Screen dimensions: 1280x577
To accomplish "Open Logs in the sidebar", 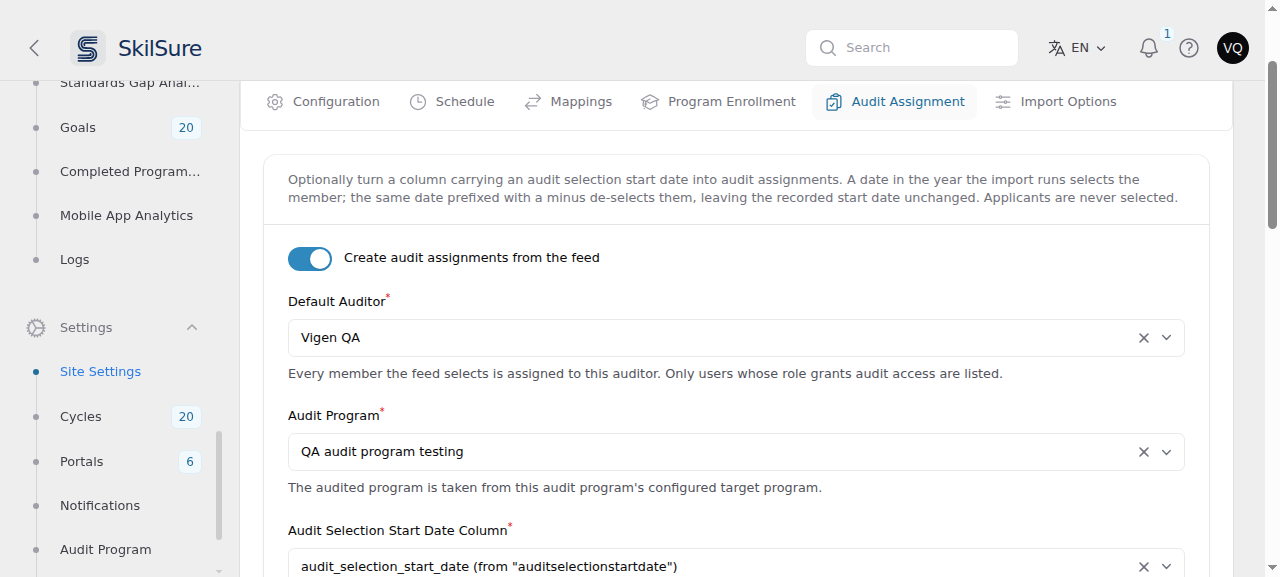I will [75, 260].
